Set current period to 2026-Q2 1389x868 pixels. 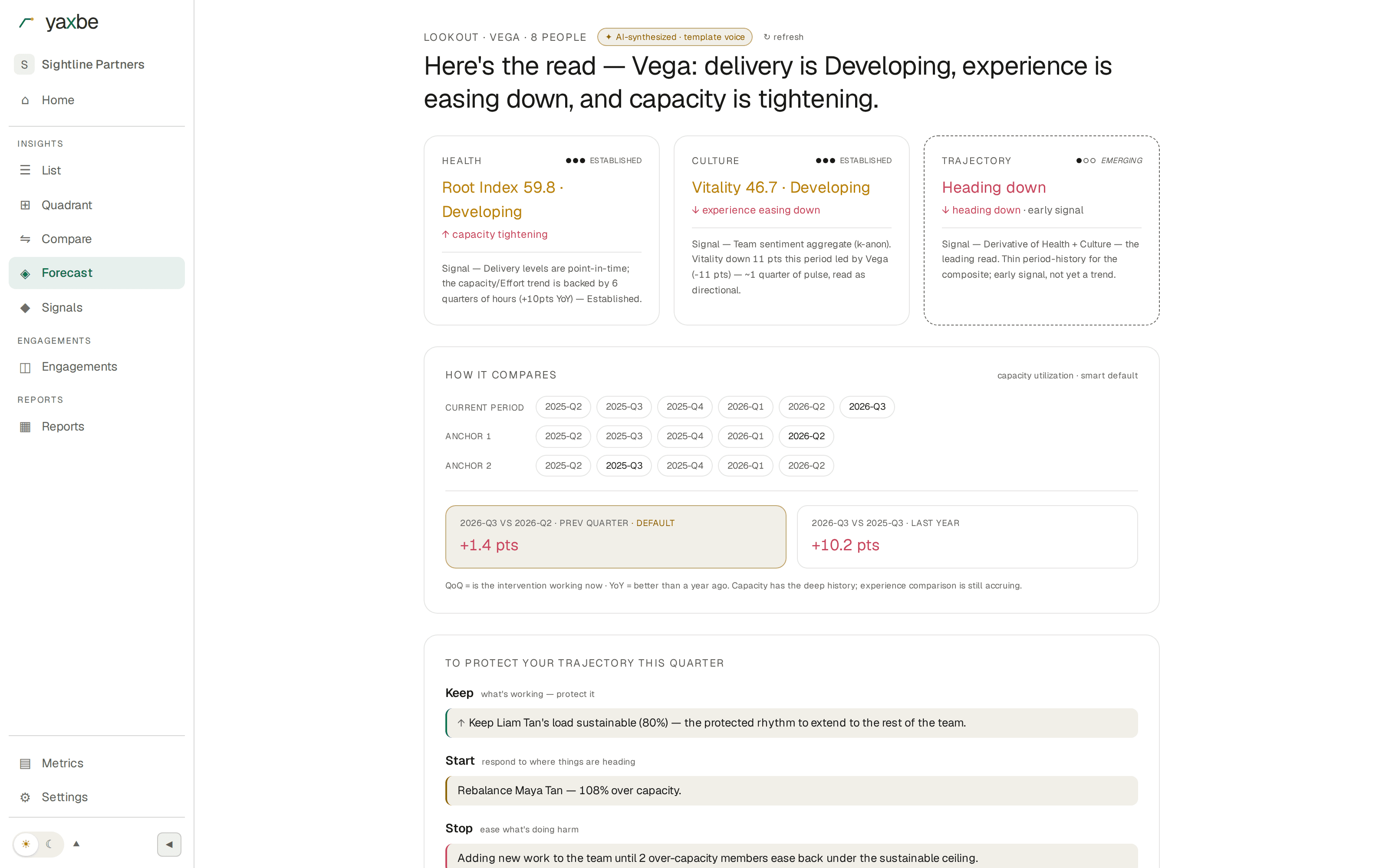806,407
